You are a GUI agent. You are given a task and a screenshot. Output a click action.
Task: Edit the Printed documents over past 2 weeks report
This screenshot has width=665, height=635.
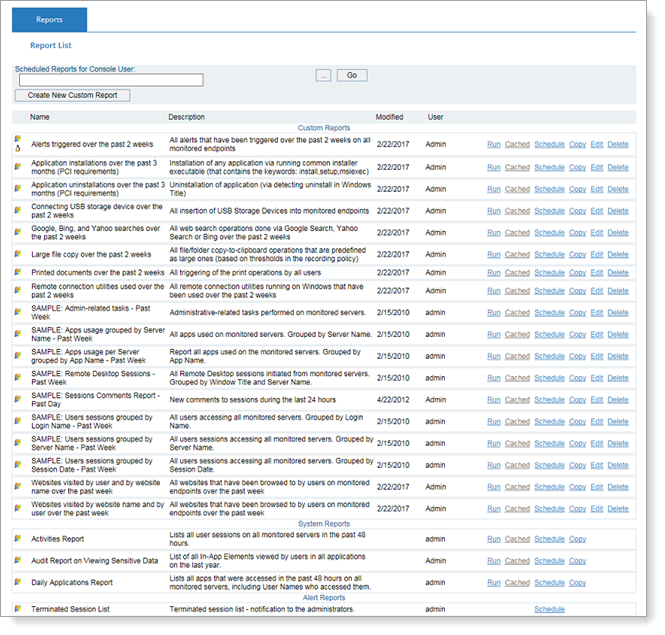click(x=597, y=272)
